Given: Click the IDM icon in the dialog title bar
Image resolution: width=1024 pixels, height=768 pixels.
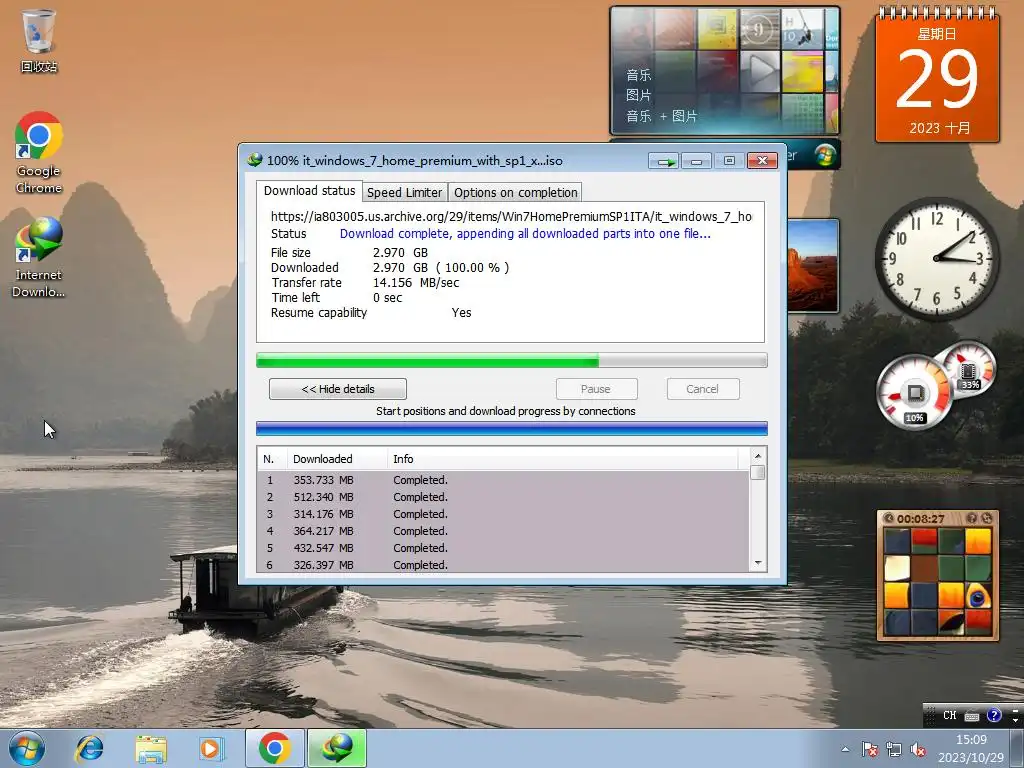Looking at the screenshot, I should click(255, 160).
